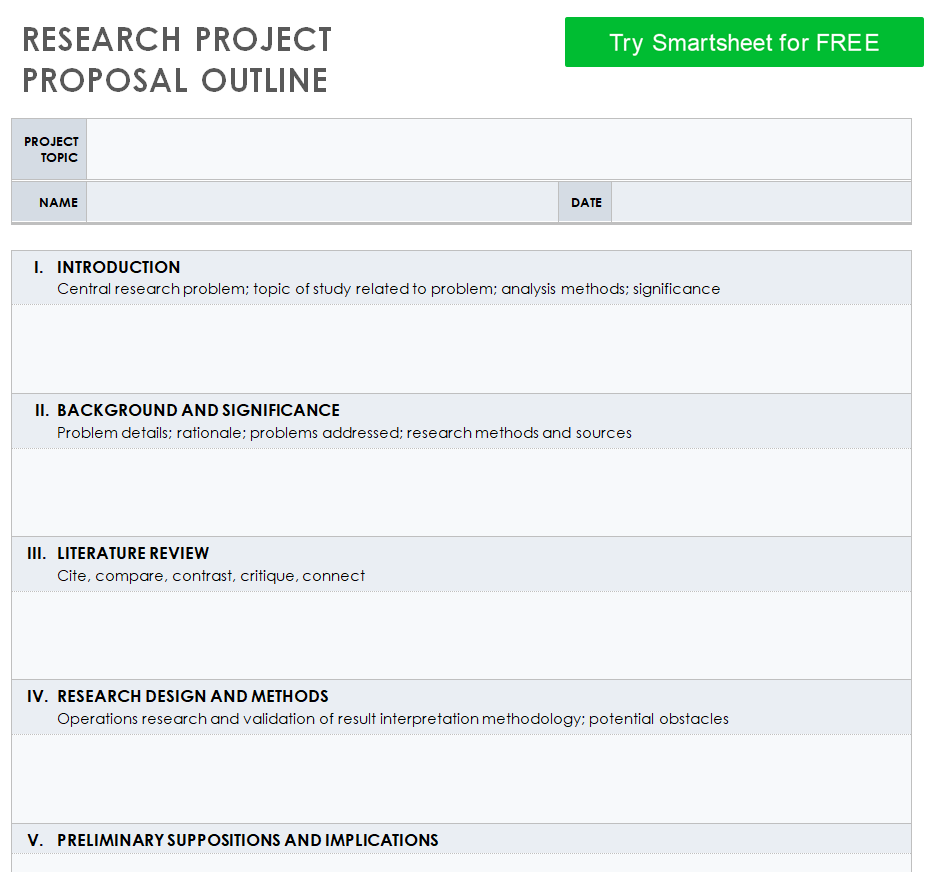Select the PROJECT TOPIC label cell

pos(50,150)
